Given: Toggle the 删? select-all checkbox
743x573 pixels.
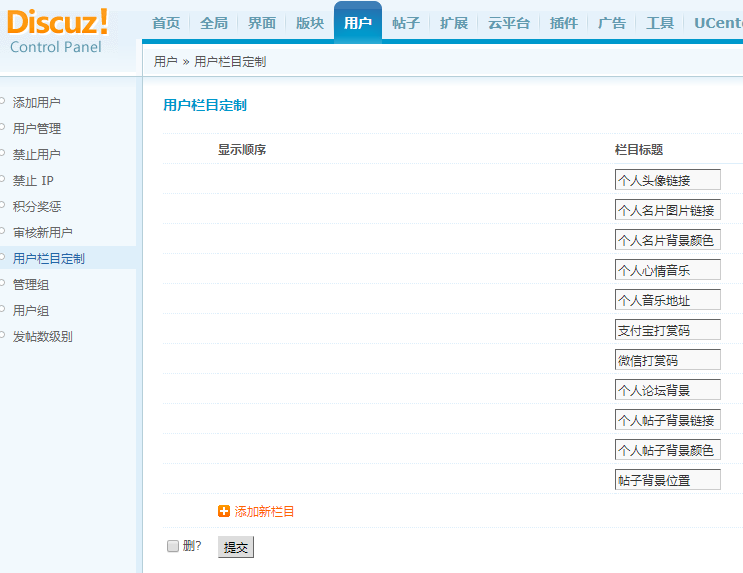Looking at the screenshot, I should coord(173,546).
